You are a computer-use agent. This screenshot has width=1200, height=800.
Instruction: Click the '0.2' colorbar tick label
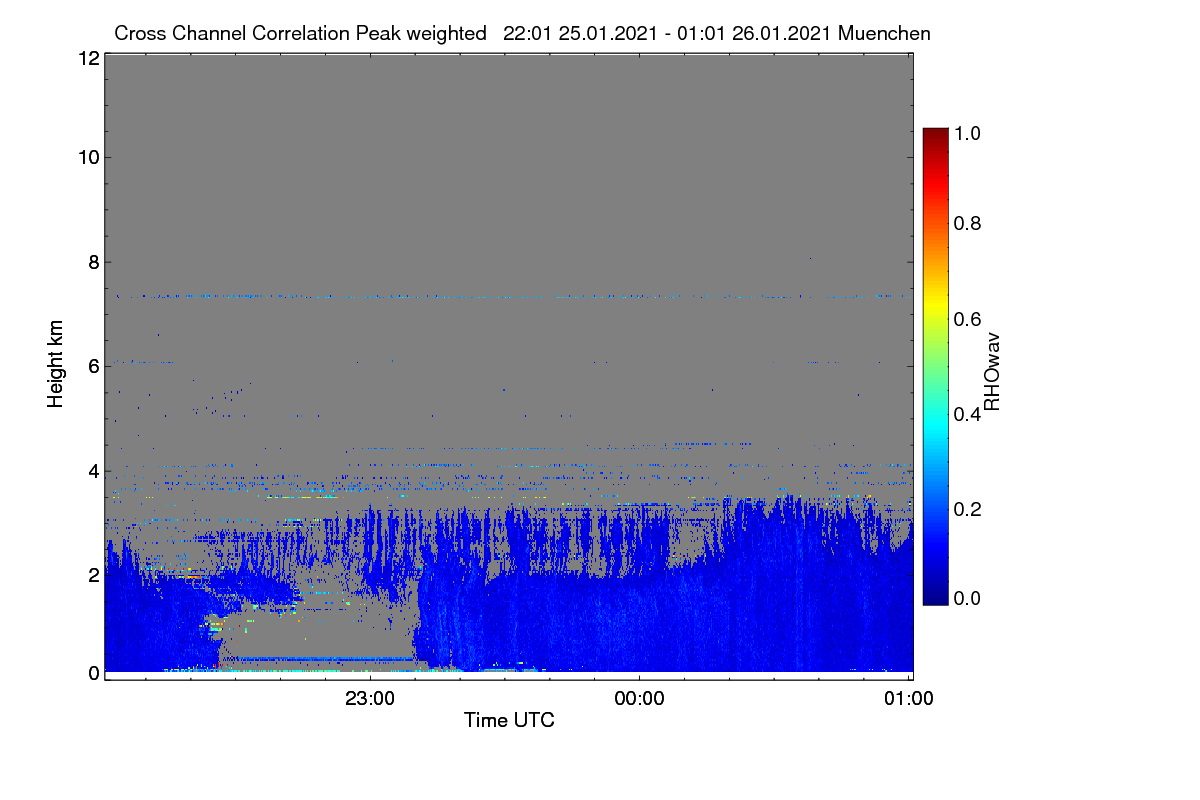tap(968, 508)
